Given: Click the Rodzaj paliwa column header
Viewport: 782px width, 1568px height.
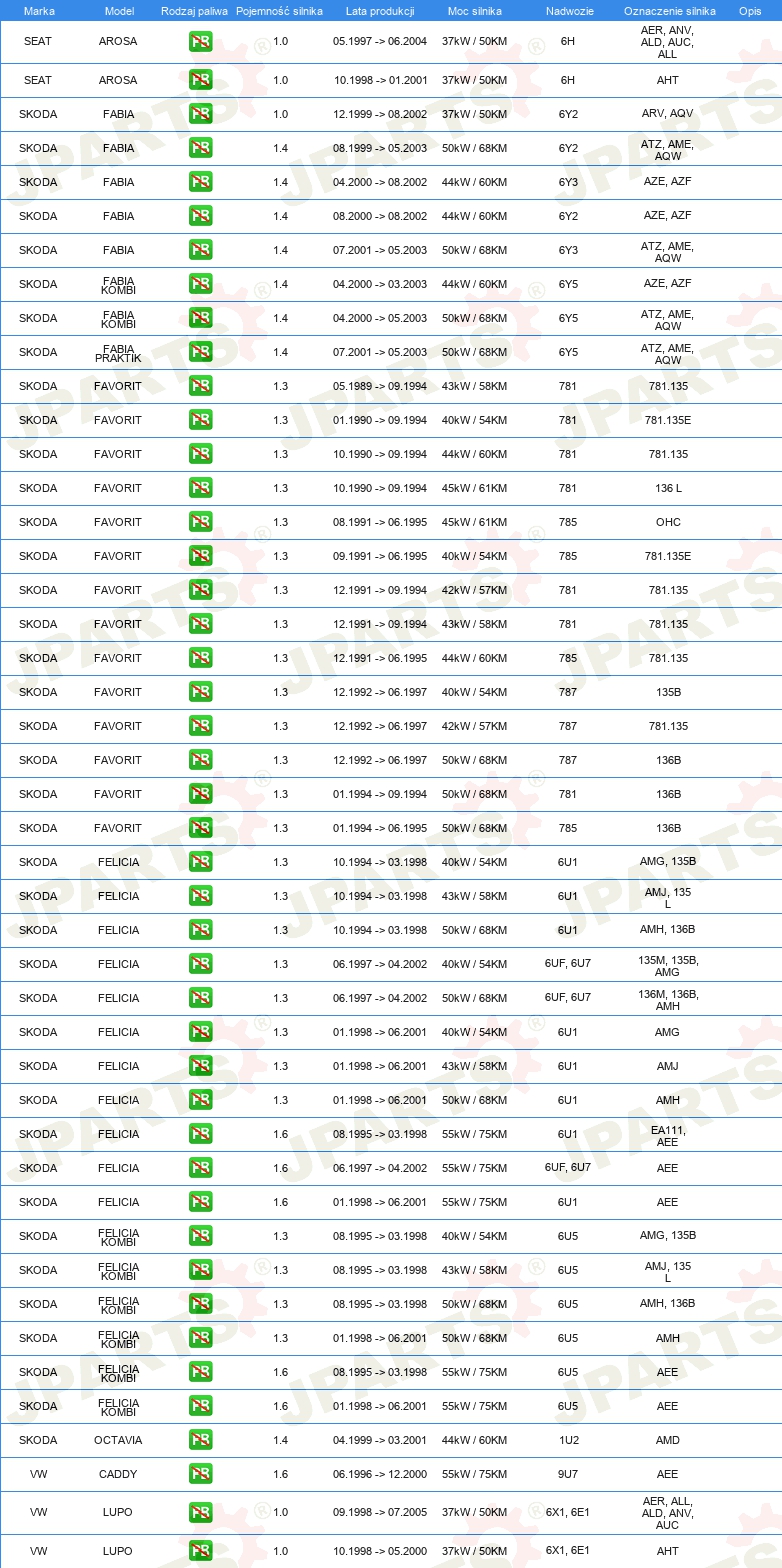Looking at the screenshot, I should click(x=194, y=10).
